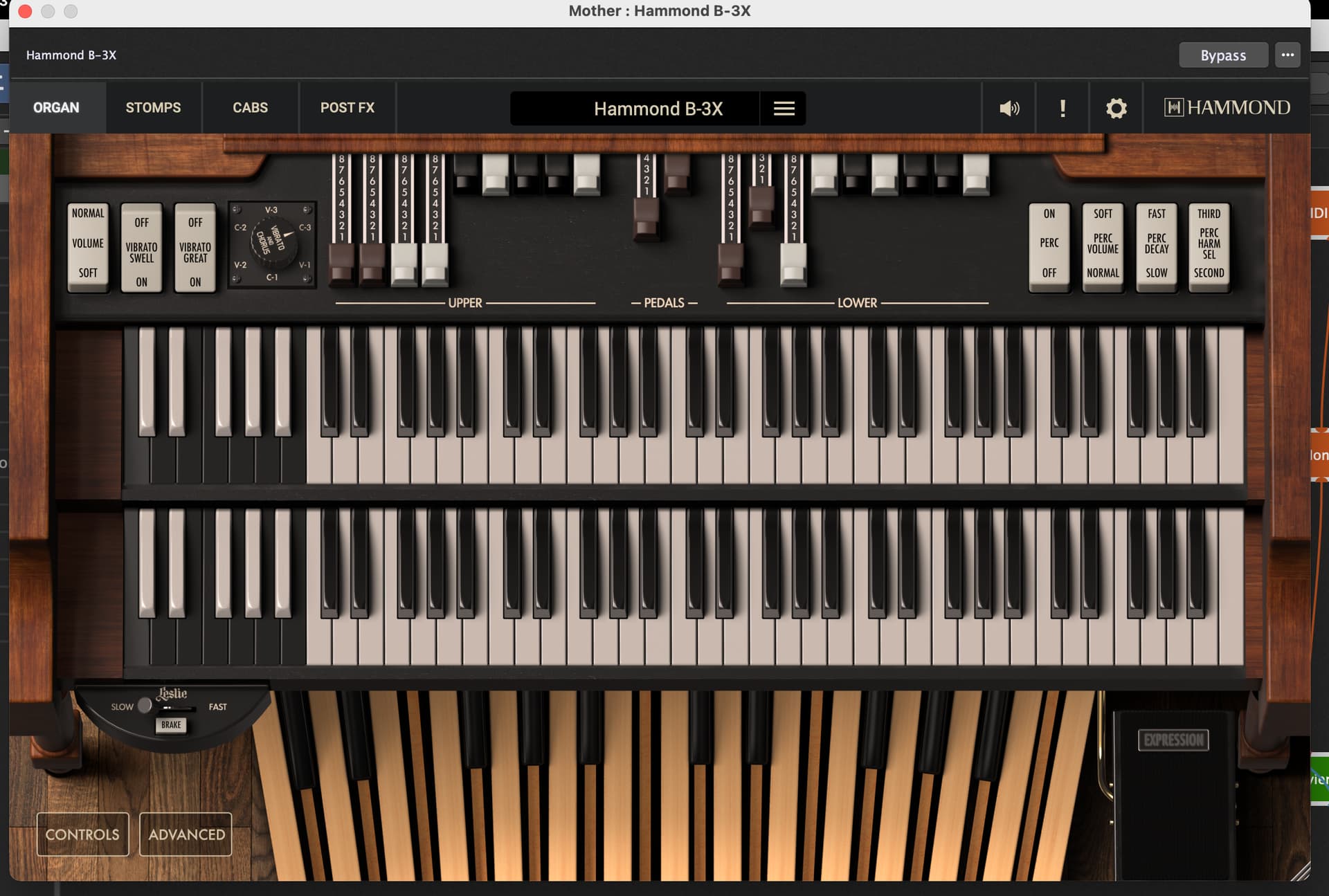
Task: Switch to the STOMPS tab
Action: pos(153,107)
